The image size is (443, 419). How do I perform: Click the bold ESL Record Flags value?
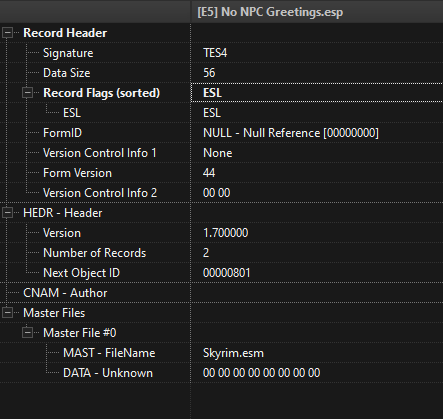pyautogui.click(x=212, y=93)
